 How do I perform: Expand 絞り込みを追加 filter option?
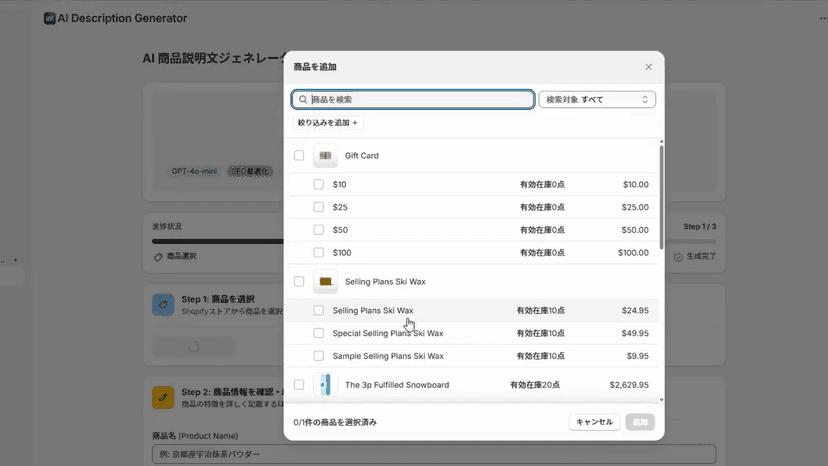(327, 123)
